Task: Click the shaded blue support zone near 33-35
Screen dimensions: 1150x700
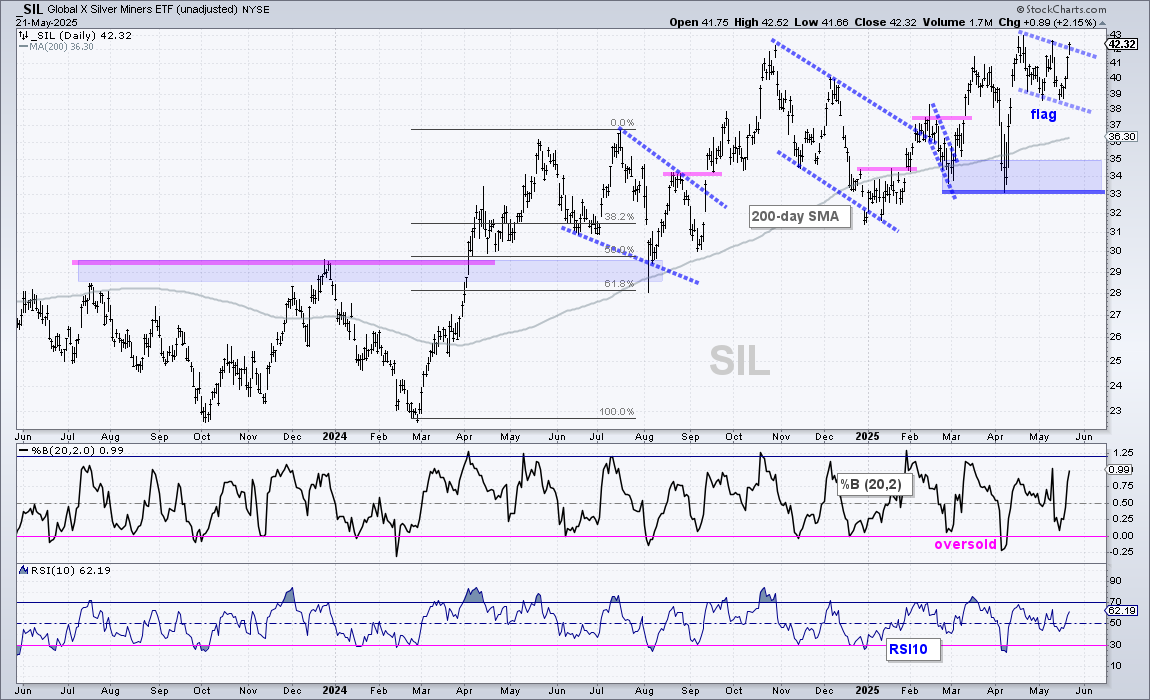Action: (1022, 176)
